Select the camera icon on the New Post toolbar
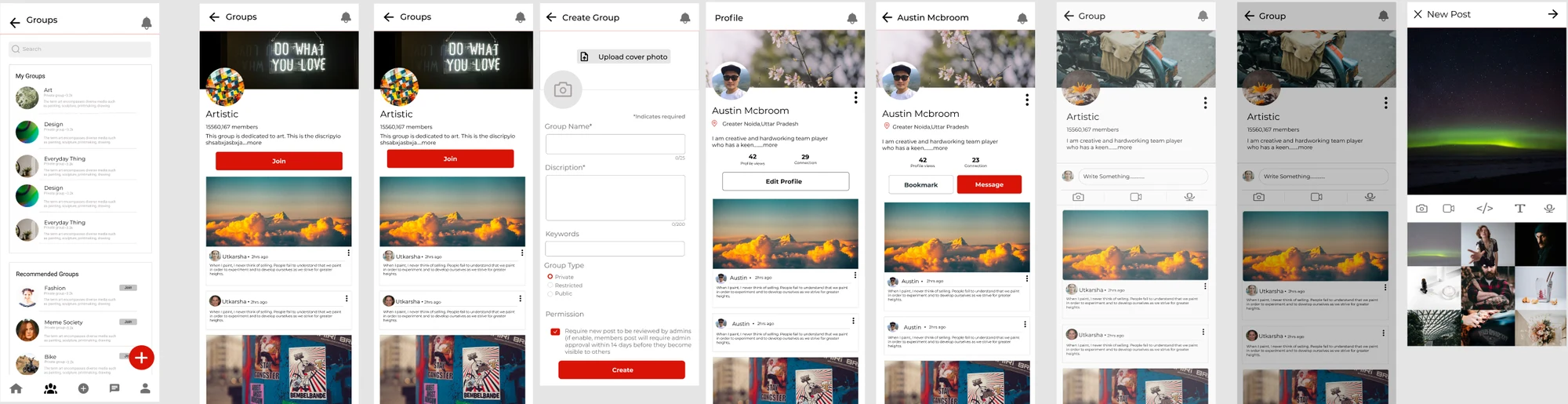Image resolution: width=1568 pixels, height=404 pixels. pyautogui.click(x=1421, y=209)
